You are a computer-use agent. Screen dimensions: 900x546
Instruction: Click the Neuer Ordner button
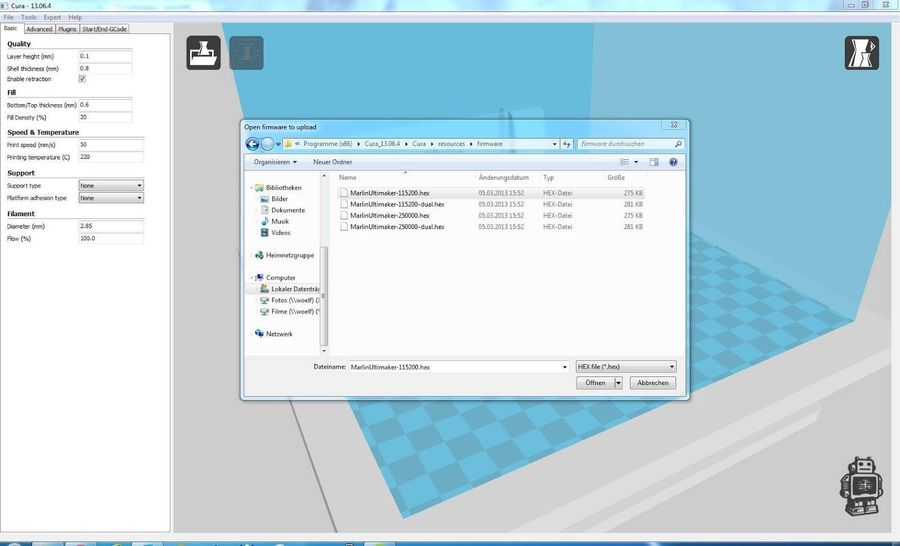[332, 162]
